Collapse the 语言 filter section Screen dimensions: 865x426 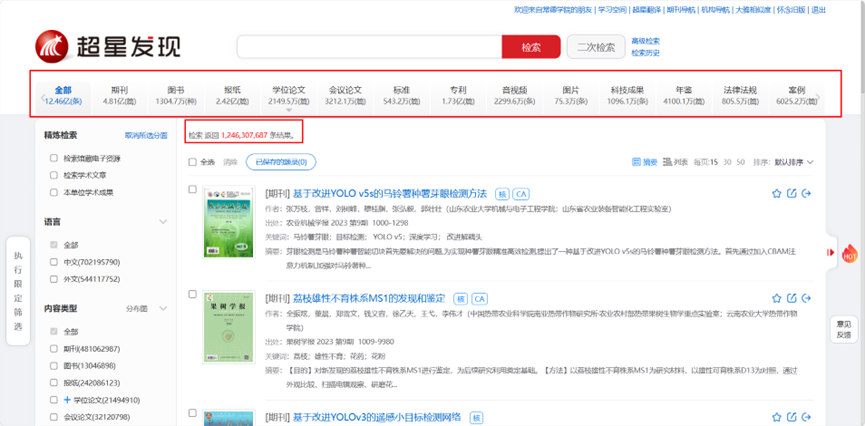coord(161,222)
